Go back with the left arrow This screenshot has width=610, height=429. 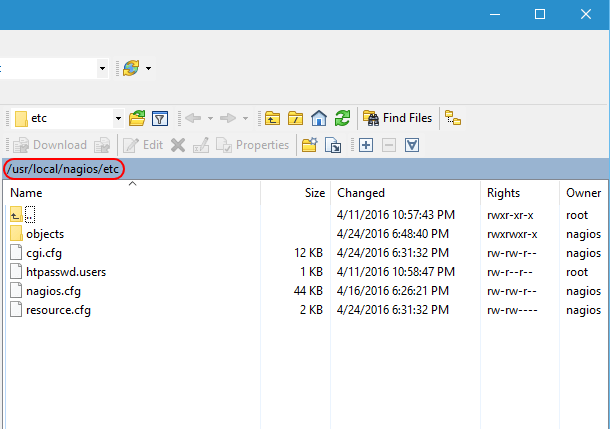pos(193,118)
